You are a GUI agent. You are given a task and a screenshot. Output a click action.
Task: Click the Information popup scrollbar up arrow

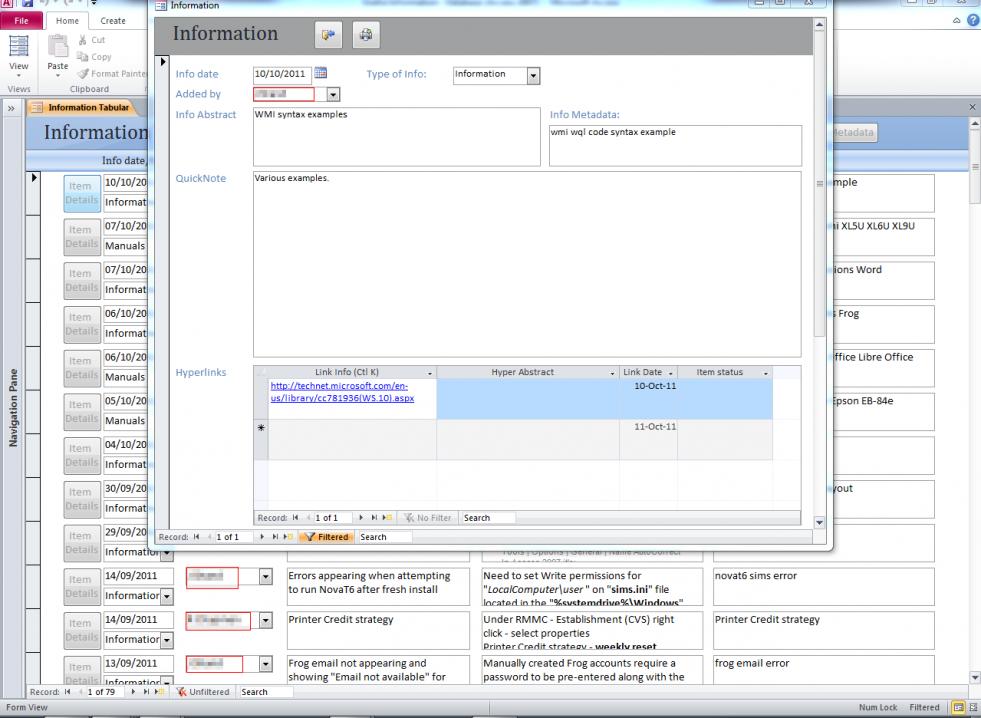pos(819,24)
